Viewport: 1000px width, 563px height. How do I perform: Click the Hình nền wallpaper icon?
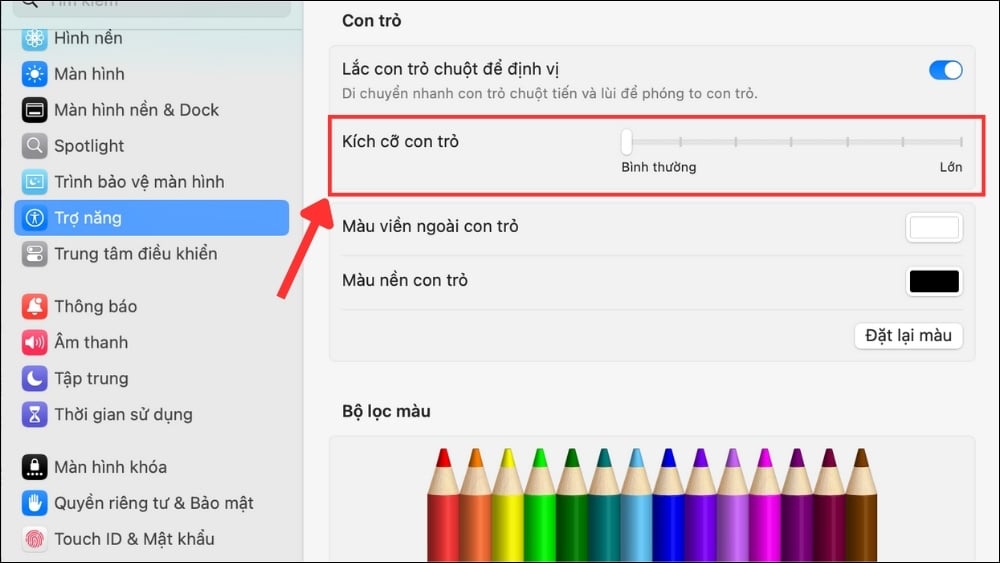click(x=35, y=38)
